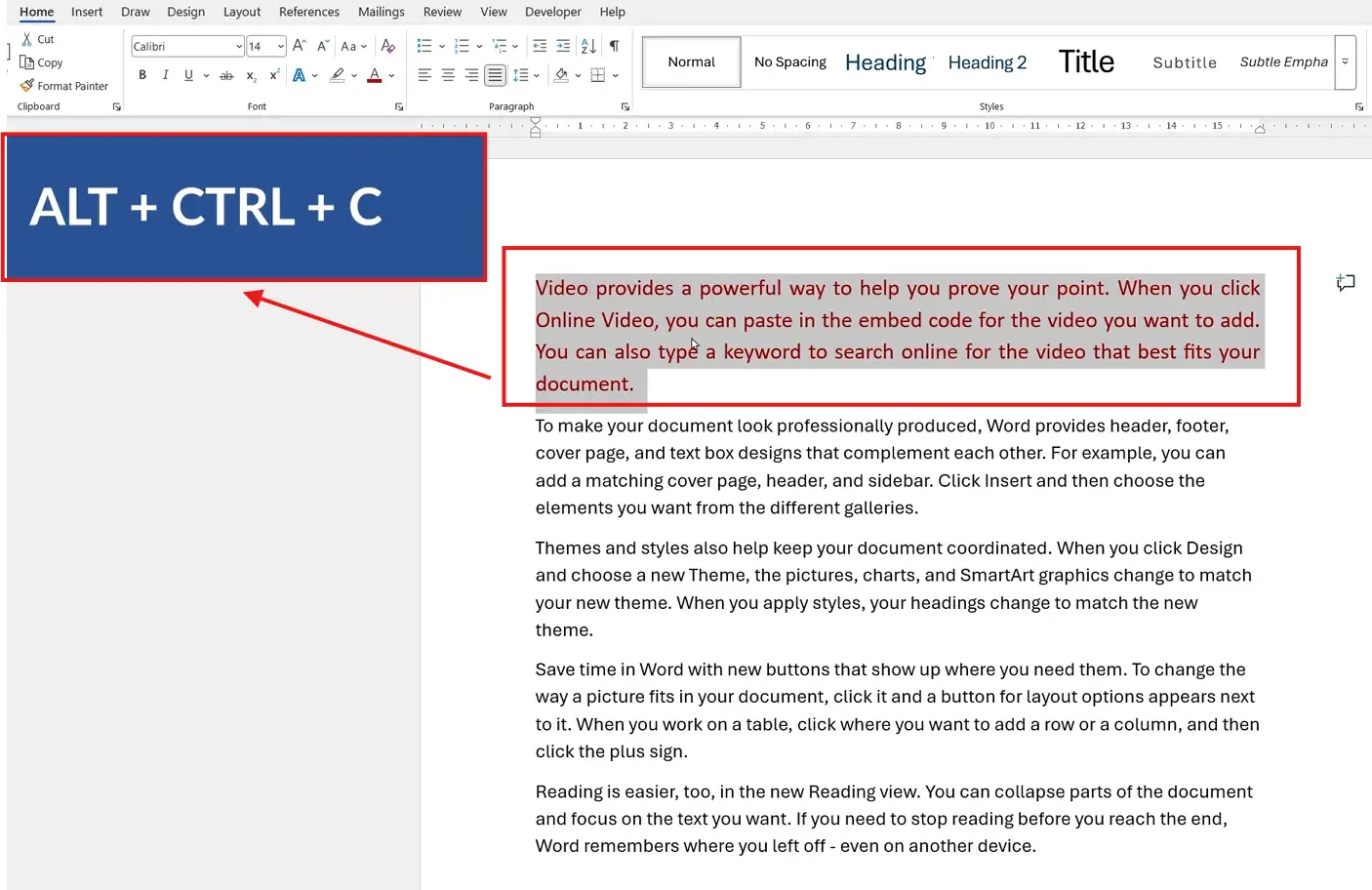Click in paragraph starting "Themes and styles"
Viewport: 1372px width, 890px height.
coord(893,588)
